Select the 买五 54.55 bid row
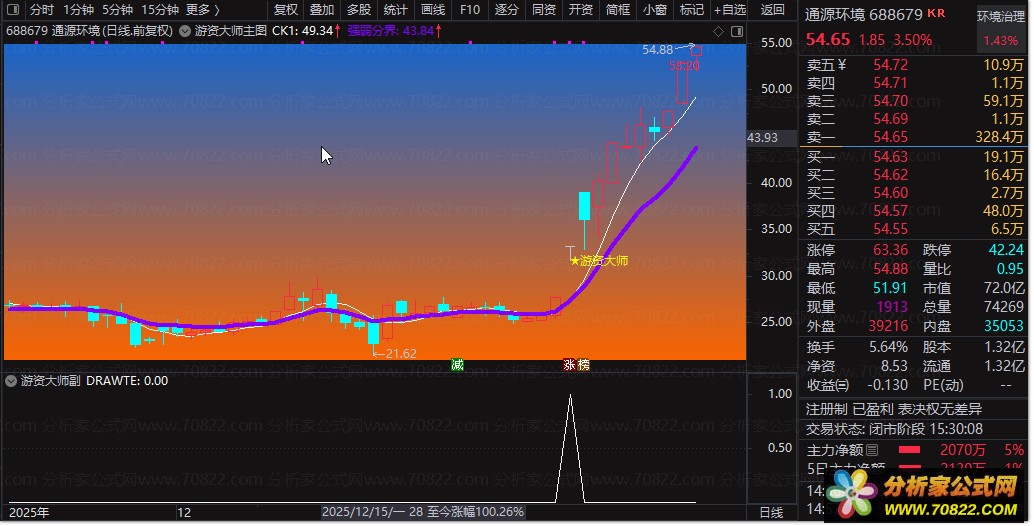 pyautogui.click(x=915, y=229)
